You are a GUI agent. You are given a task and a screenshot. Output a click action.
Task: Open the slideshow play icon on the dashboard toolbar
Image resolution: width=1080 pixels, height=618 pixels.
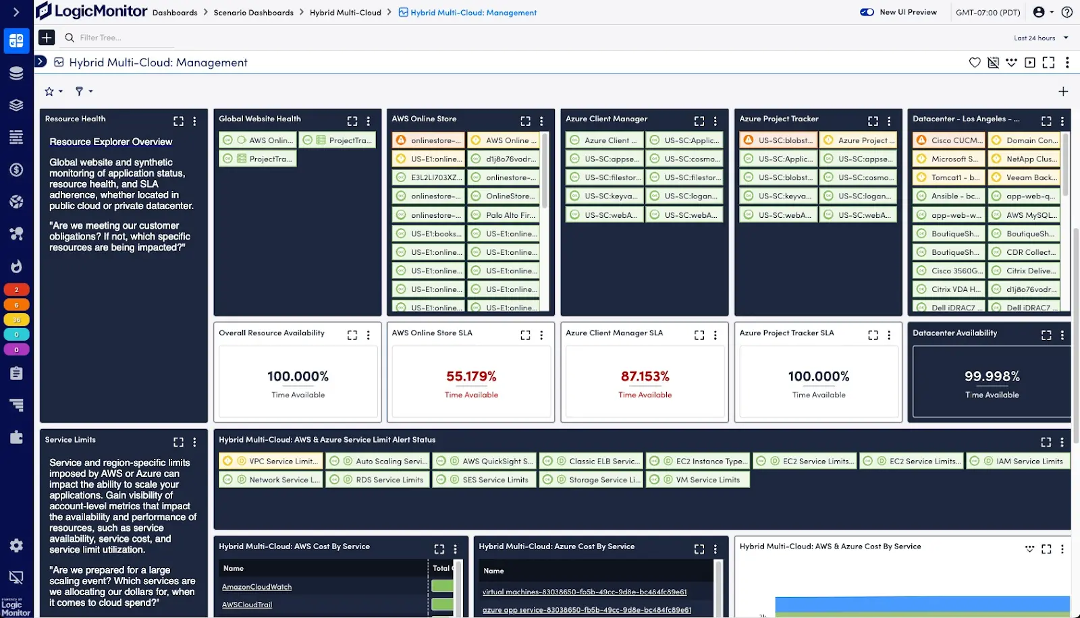1030,62
